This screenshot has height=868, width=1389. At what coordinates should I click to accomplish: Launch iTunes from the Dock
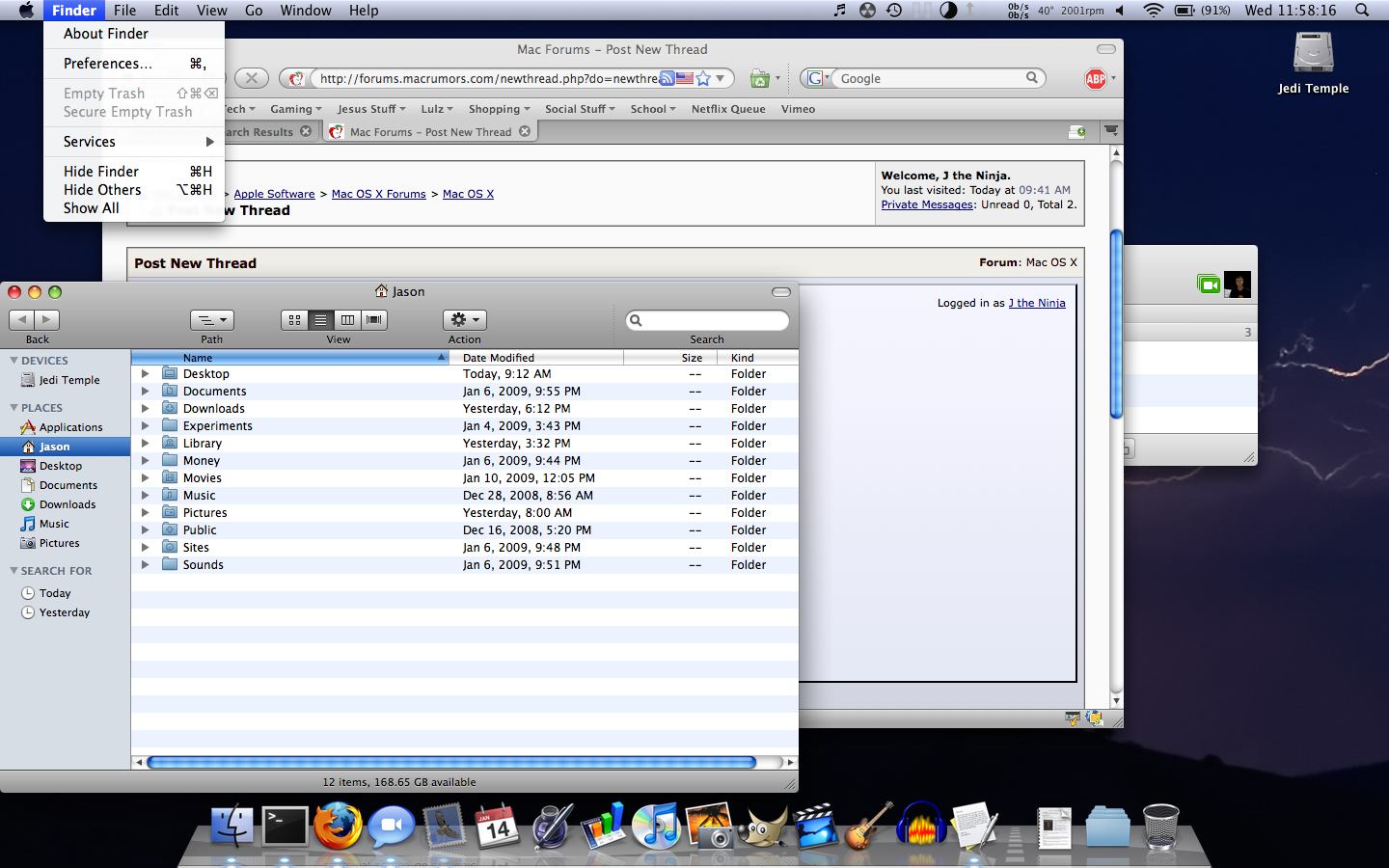pyautogui.click(x=656, y=827)
